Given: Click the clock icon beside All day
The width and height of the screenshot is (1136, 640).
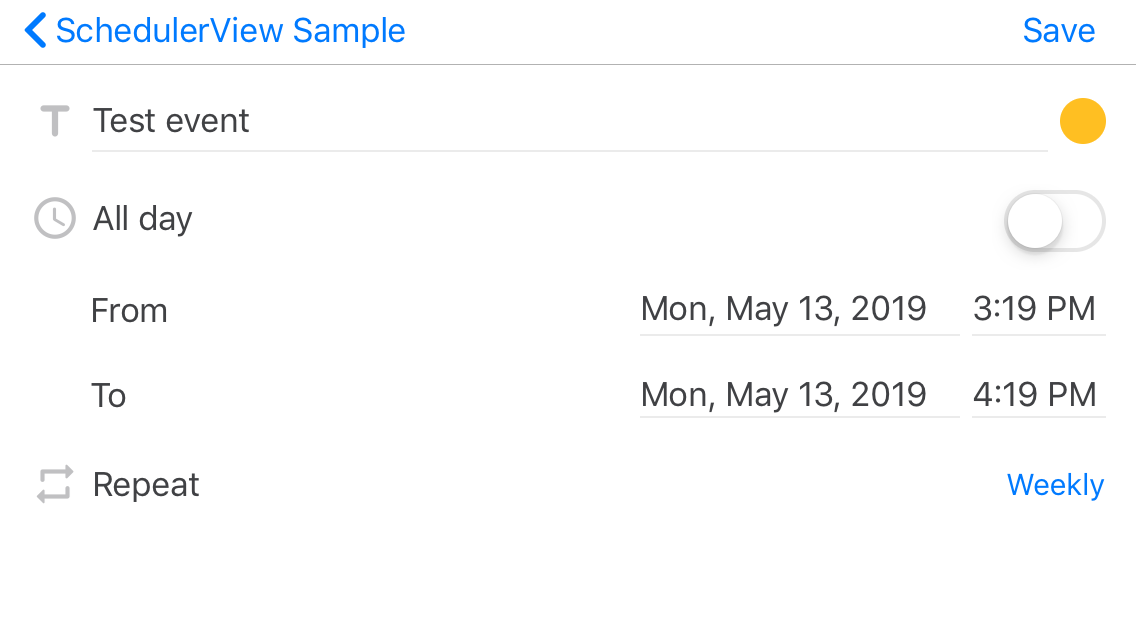Looking at the screenshot, I should point(55,218).
